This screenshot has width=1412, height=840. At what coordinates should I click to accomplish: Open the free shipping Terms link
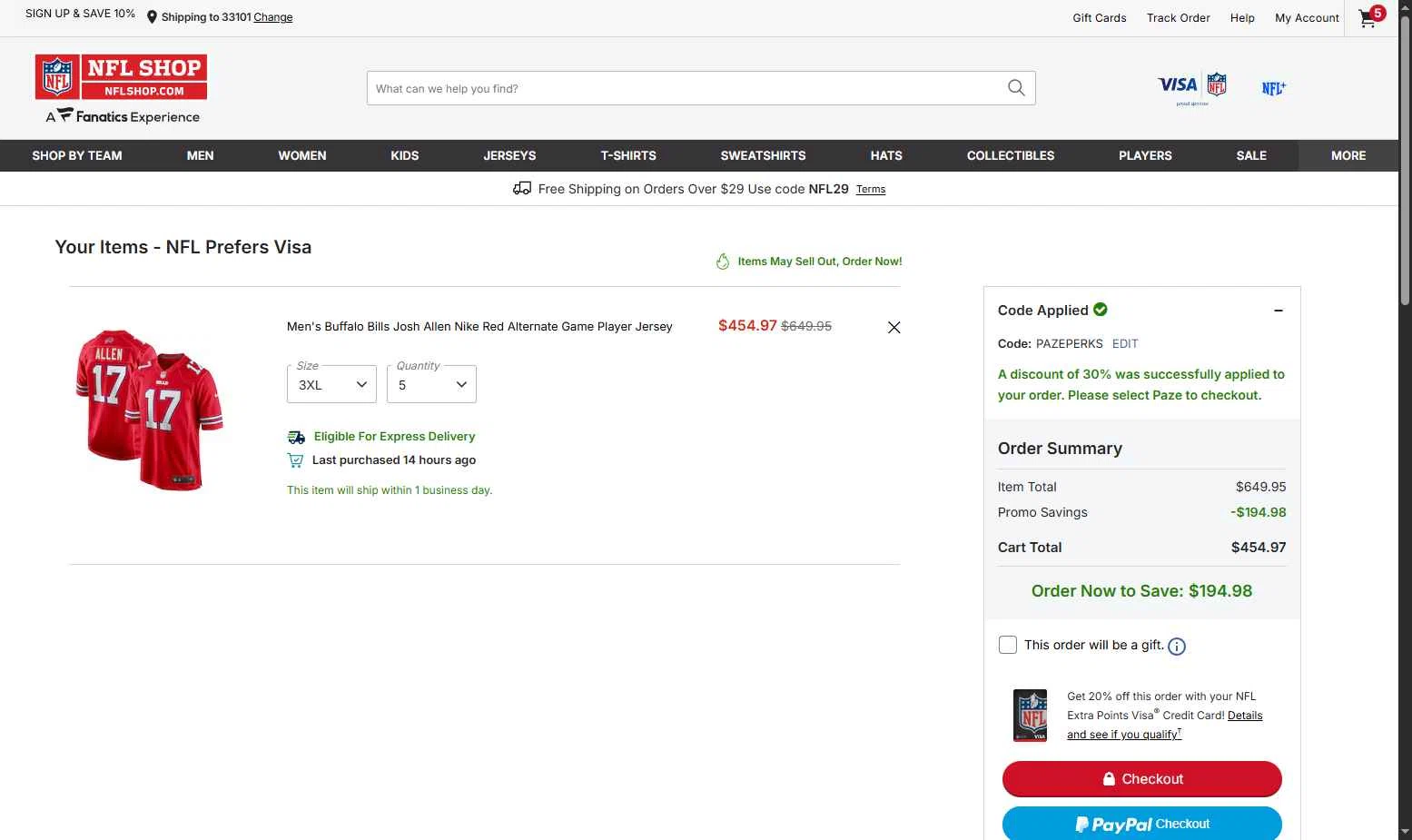click(871, 190)
